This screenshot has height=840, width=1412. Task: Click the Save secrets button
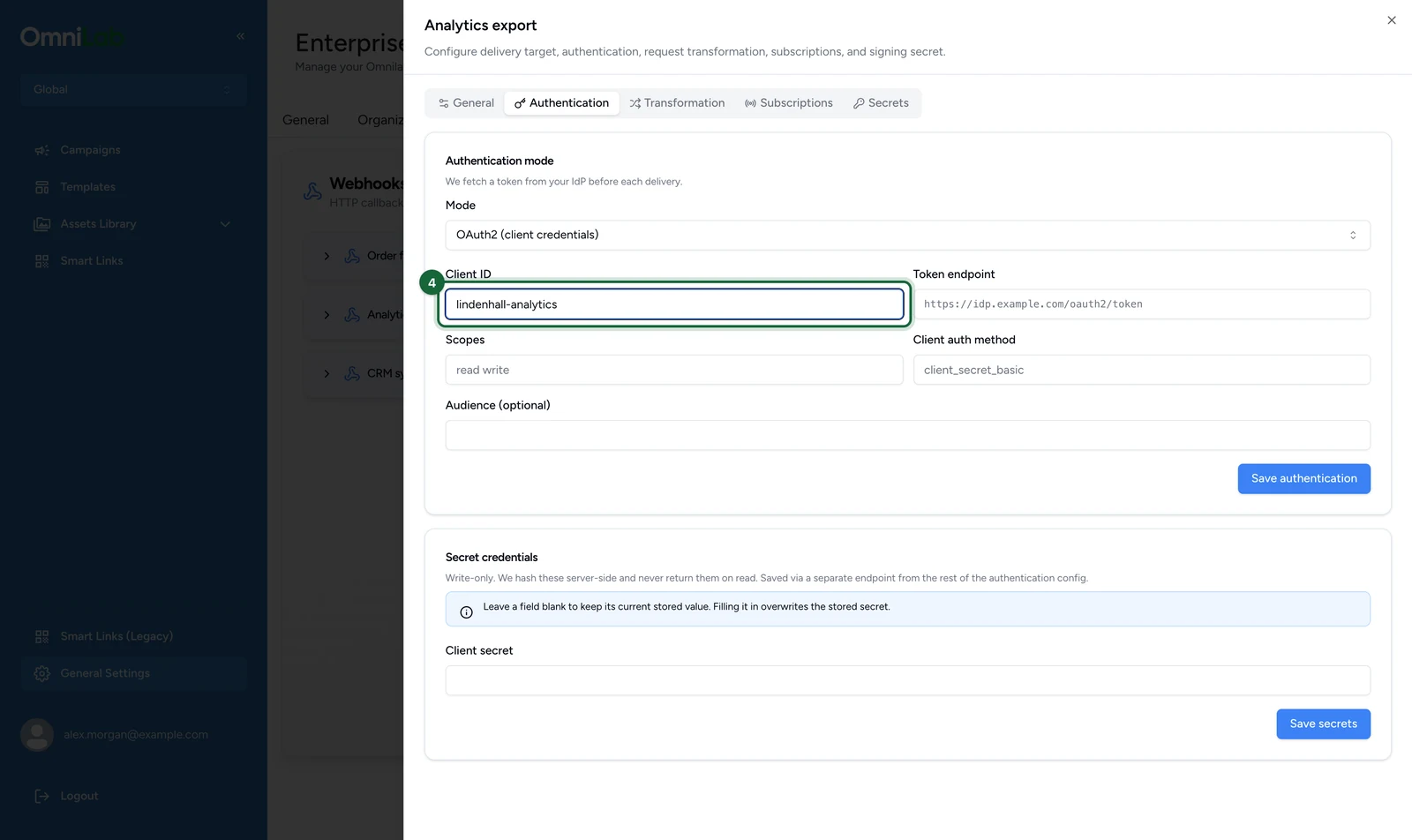click(x=1323, y=724)
